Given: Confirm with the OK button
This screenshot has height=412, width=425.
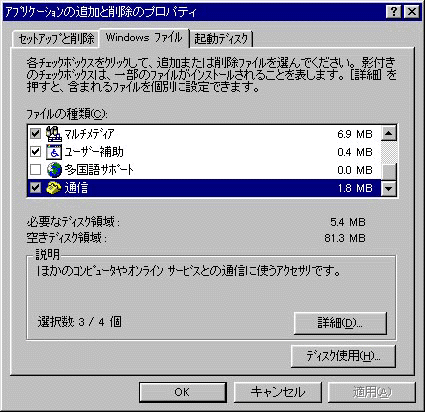Looking at the screenshot, I should [183, 392].
